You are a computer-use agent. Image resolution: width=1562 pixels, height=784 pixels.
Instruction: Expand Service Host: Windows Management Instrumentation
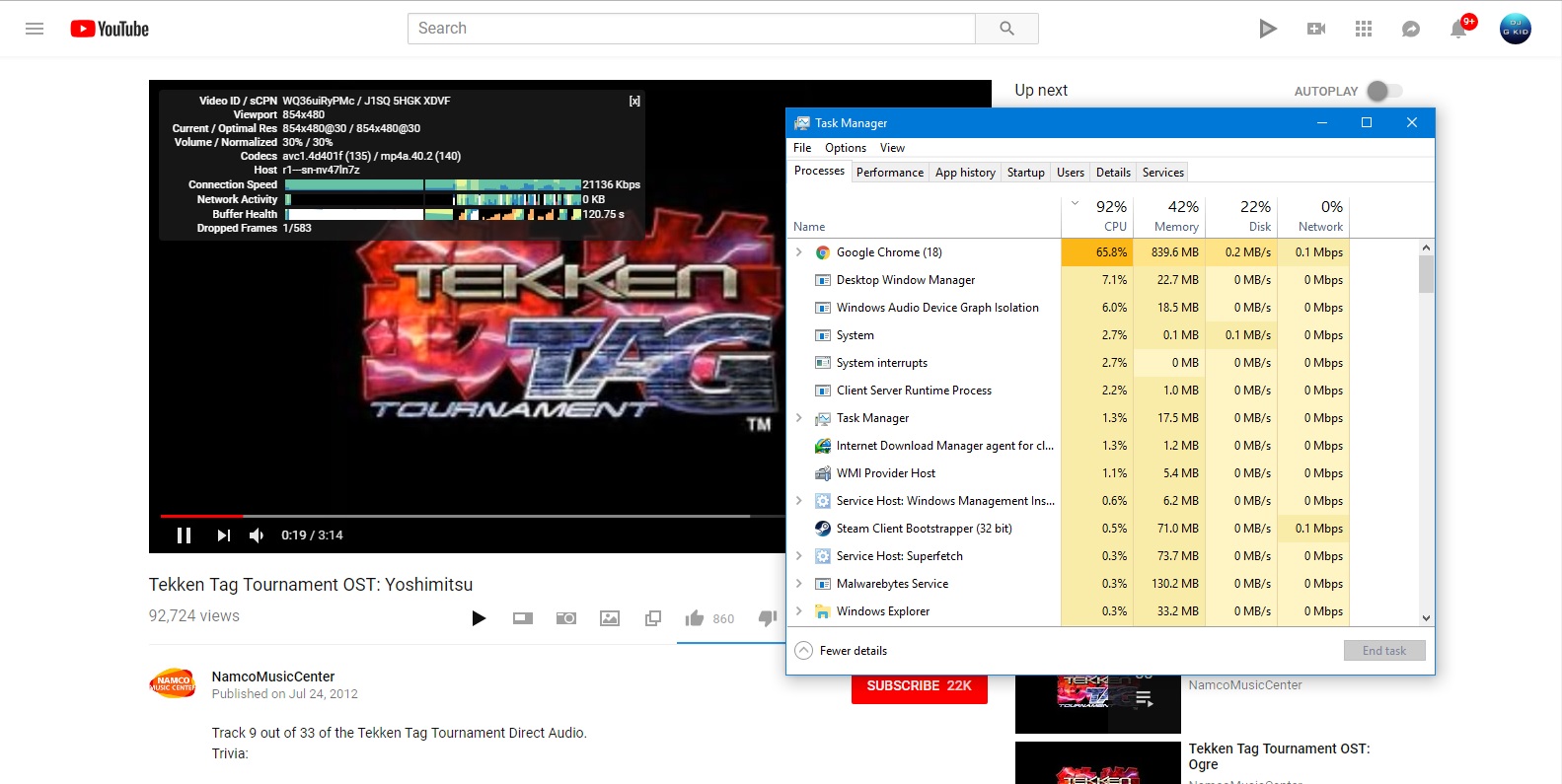(x=799, y=501)
